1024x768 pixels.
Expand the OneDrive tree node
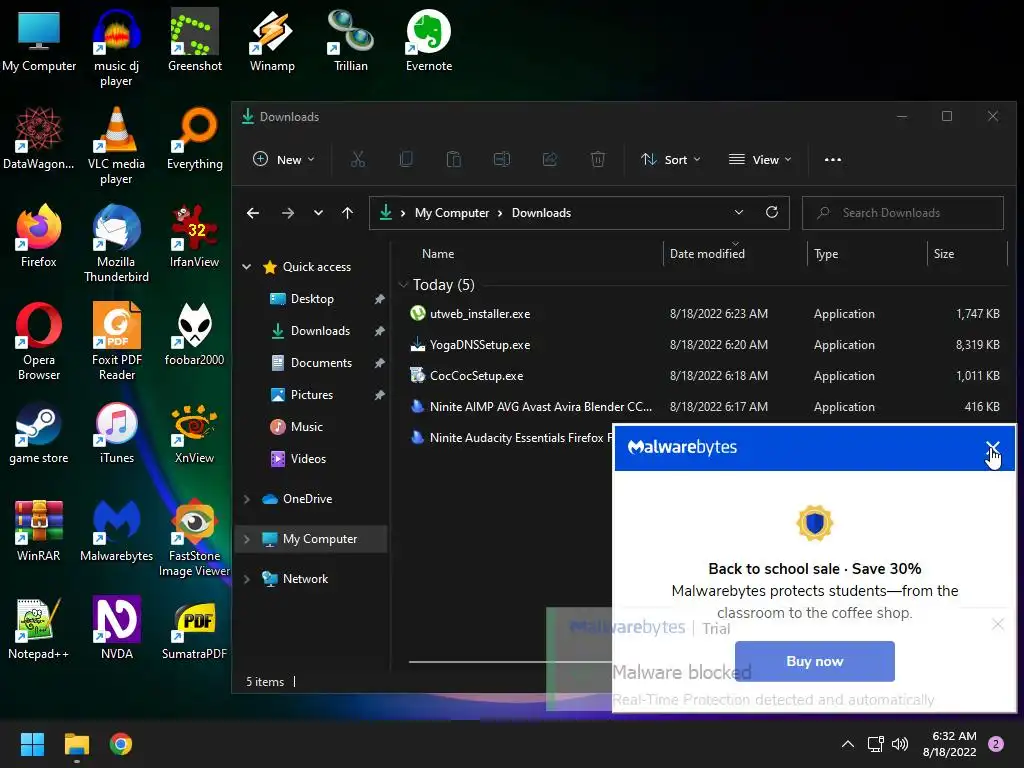pyautogui.click(x=246, y=499)
